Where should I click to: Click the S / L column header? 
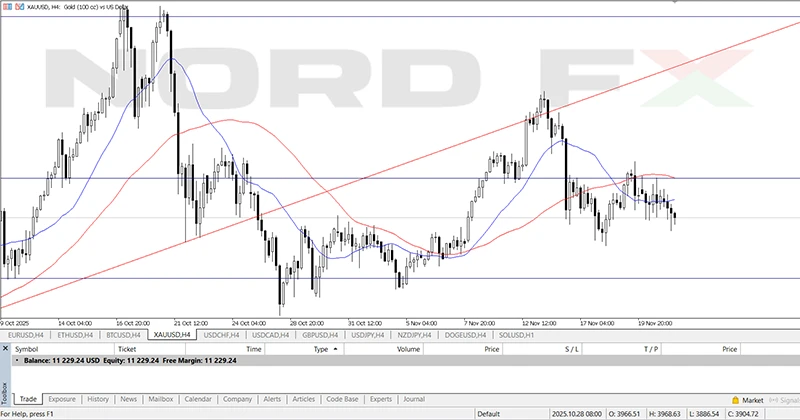pos(542,349)
